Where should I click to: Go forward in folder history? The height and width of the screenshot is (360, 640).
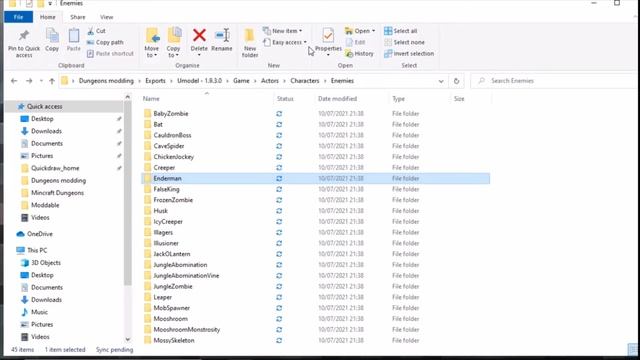(29, 81)
